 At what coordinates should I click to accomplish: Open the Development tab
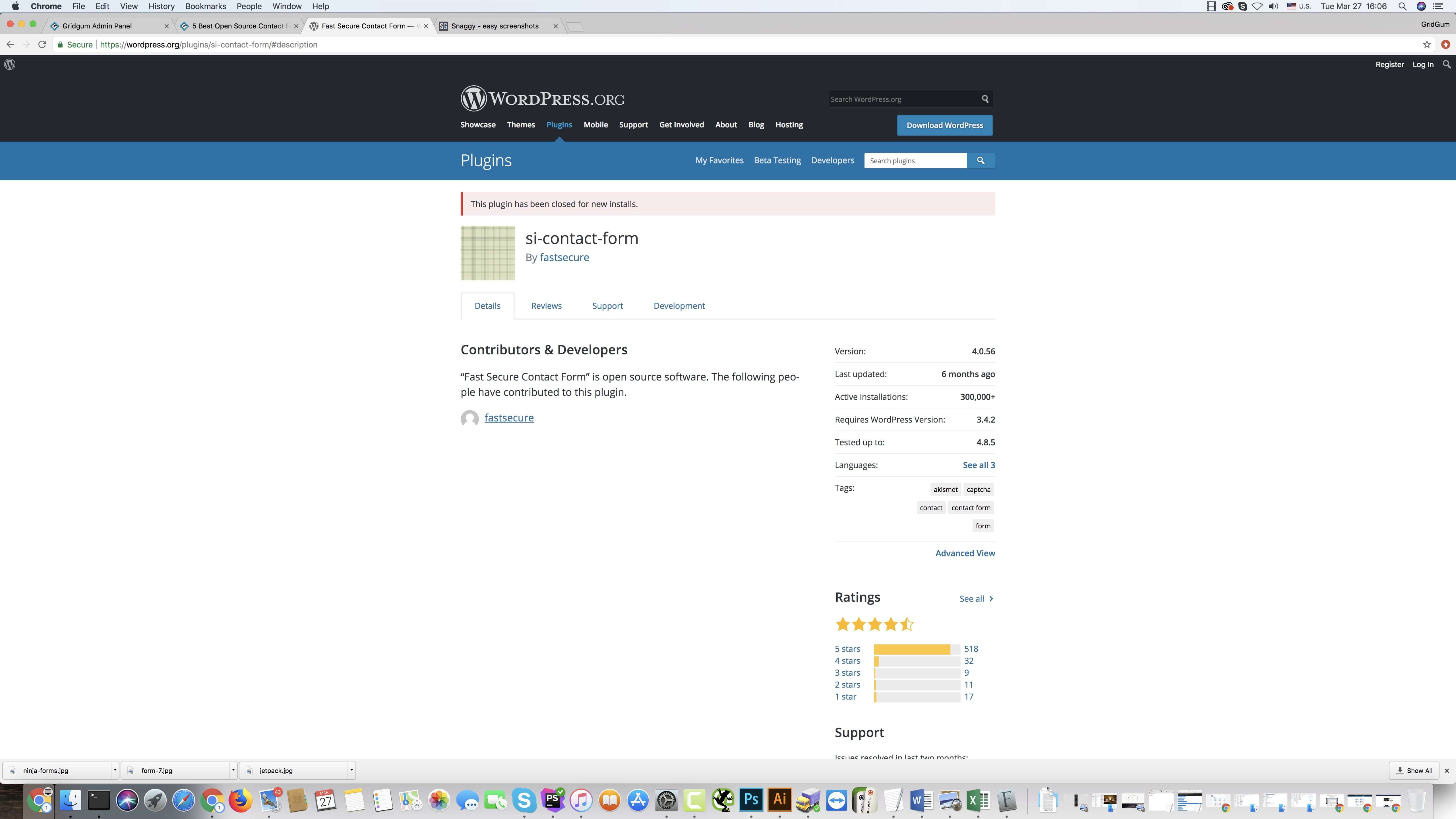point(679,306)
